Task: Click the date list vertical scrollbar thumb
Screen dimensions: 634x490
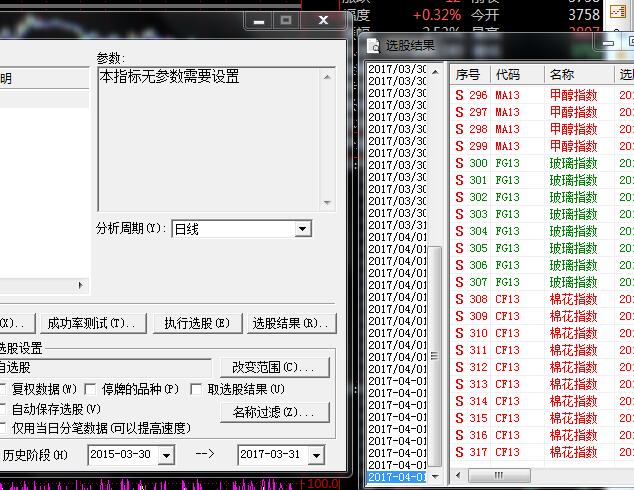Action: [435, 356]
